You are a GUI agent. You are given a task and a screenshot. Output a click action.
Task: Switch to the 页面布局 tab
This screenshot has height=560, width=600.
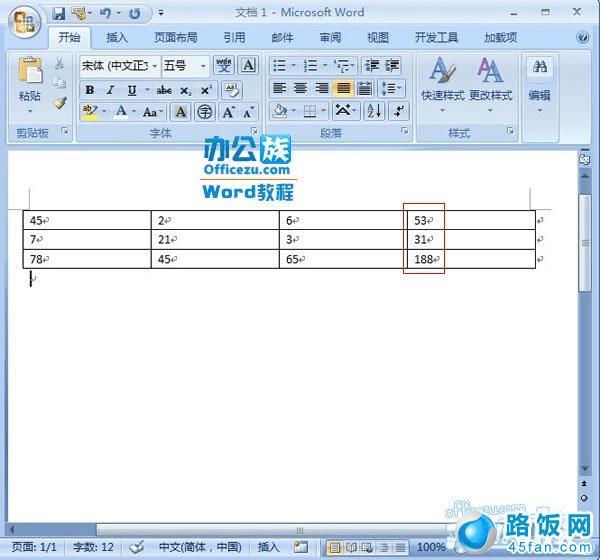coord(176,38)
